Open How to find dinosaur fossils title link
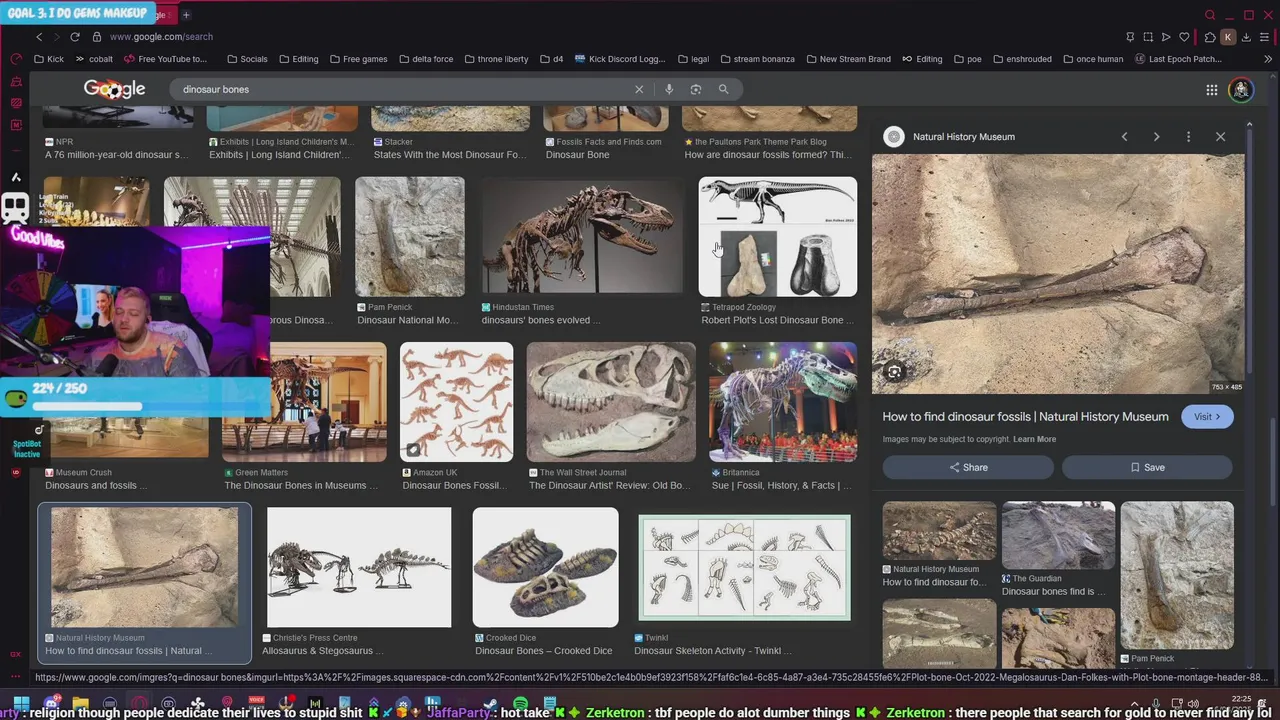The width and height of the screenshot is (1280, 720). coord(1025,417)
